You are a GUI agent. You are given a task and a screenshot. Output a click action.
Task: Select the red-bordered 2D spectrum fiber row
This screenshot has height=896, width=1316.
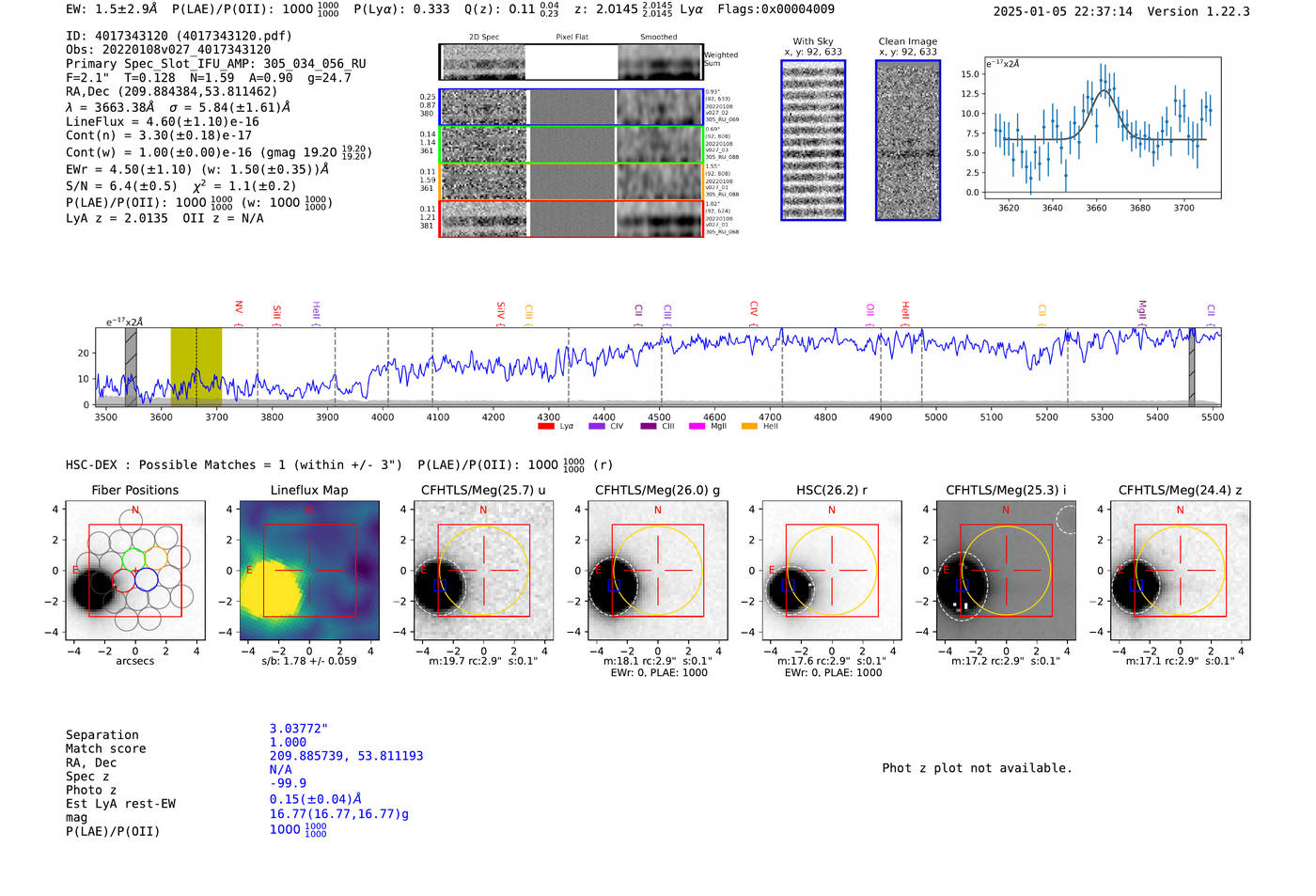[x=572, y=219]
